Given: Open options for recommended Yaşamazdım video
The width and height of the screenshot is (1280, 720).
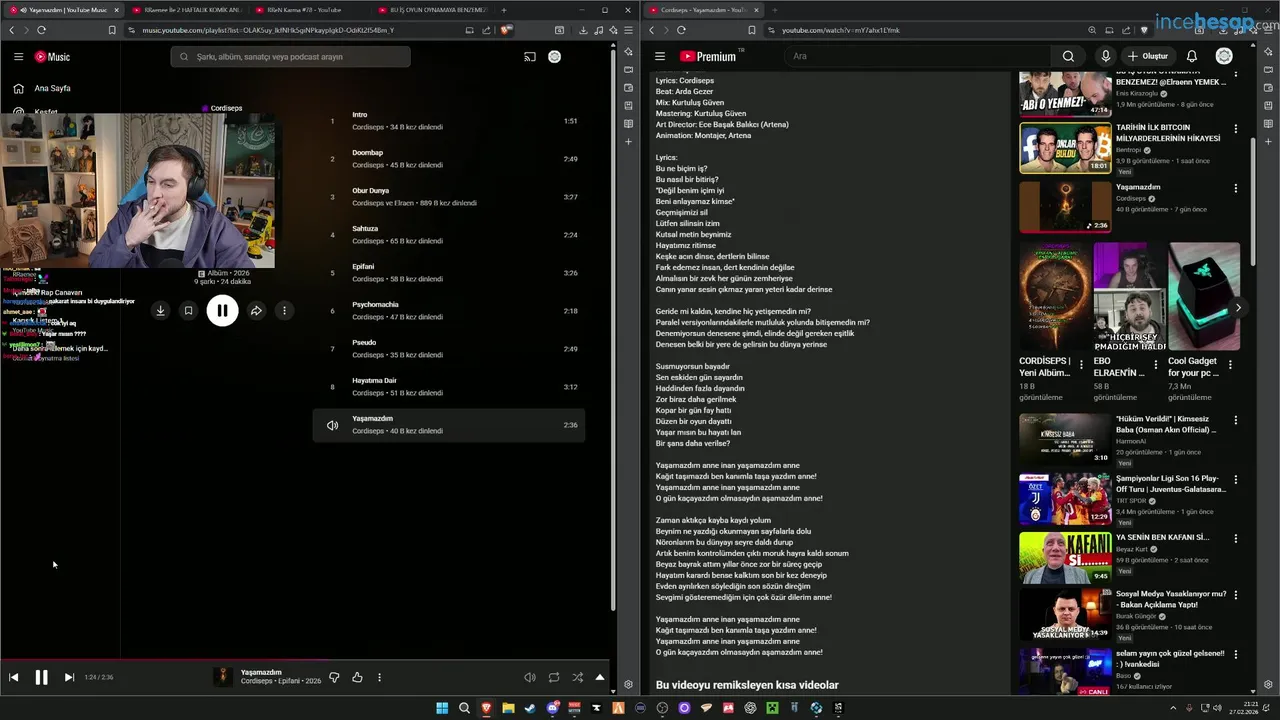Looking at the screenshot, I should click(1236, 188).
